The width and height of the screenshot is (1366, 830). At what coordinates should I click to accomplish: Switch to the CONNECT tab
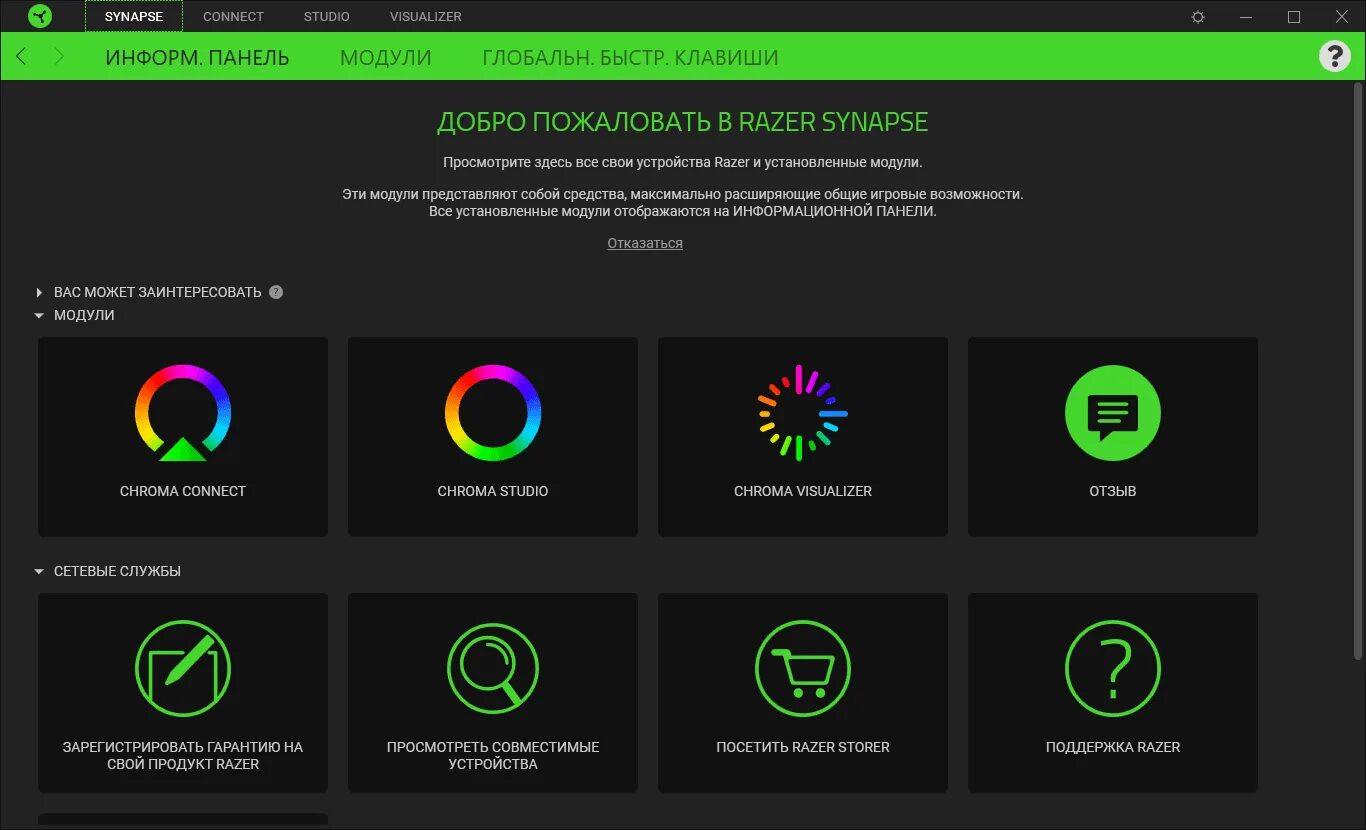[x=233, y=17]
